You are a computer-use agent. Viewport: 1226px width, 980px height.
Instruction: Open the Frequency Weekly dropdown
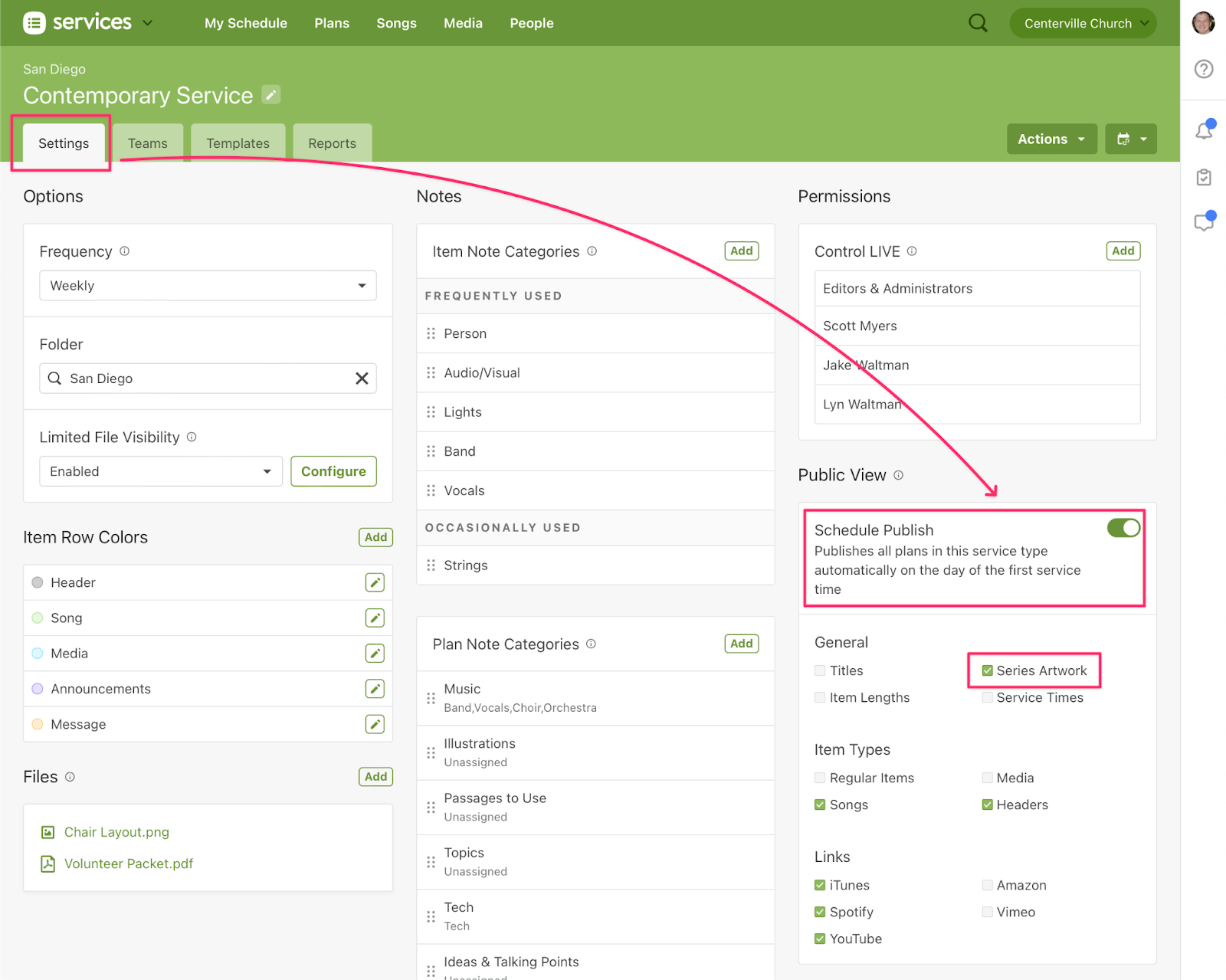[x=208, y=286]
